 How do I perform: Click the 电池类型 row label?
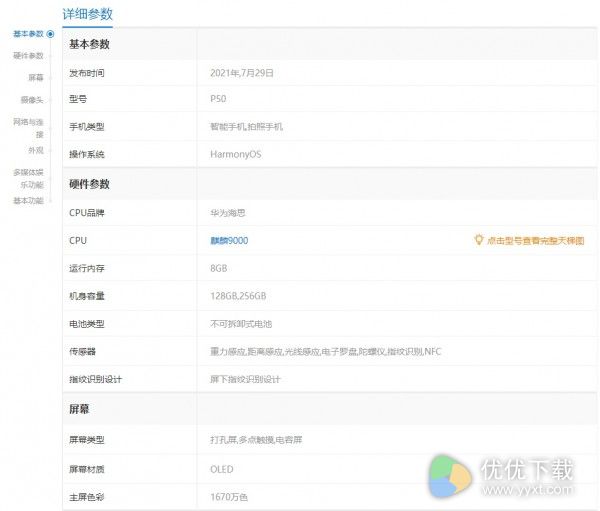tap(87, 324)
